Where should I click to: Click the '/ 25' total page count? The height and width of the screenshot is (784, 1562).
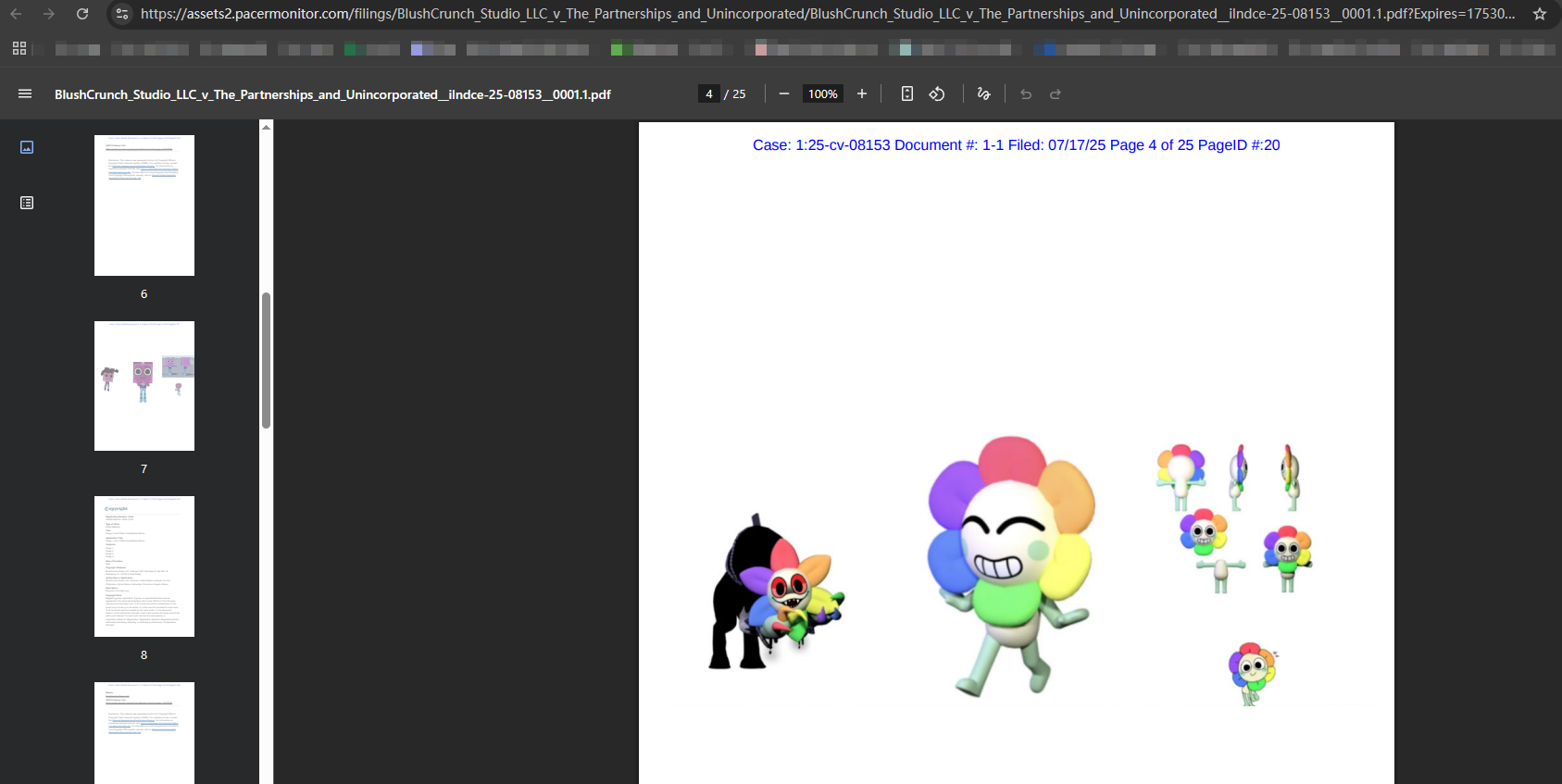pyautogui.click(x=735, y=94)
